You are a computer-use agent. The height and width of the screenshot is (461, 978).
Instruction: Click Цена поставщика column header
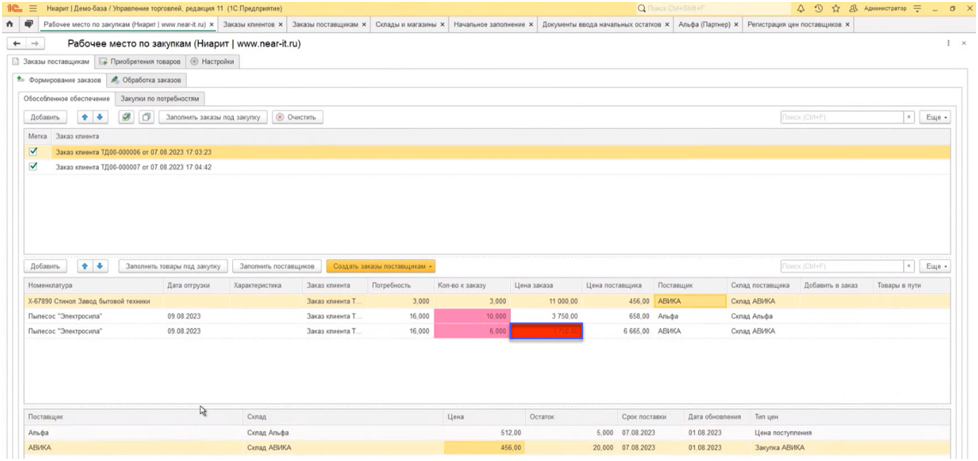617,285
